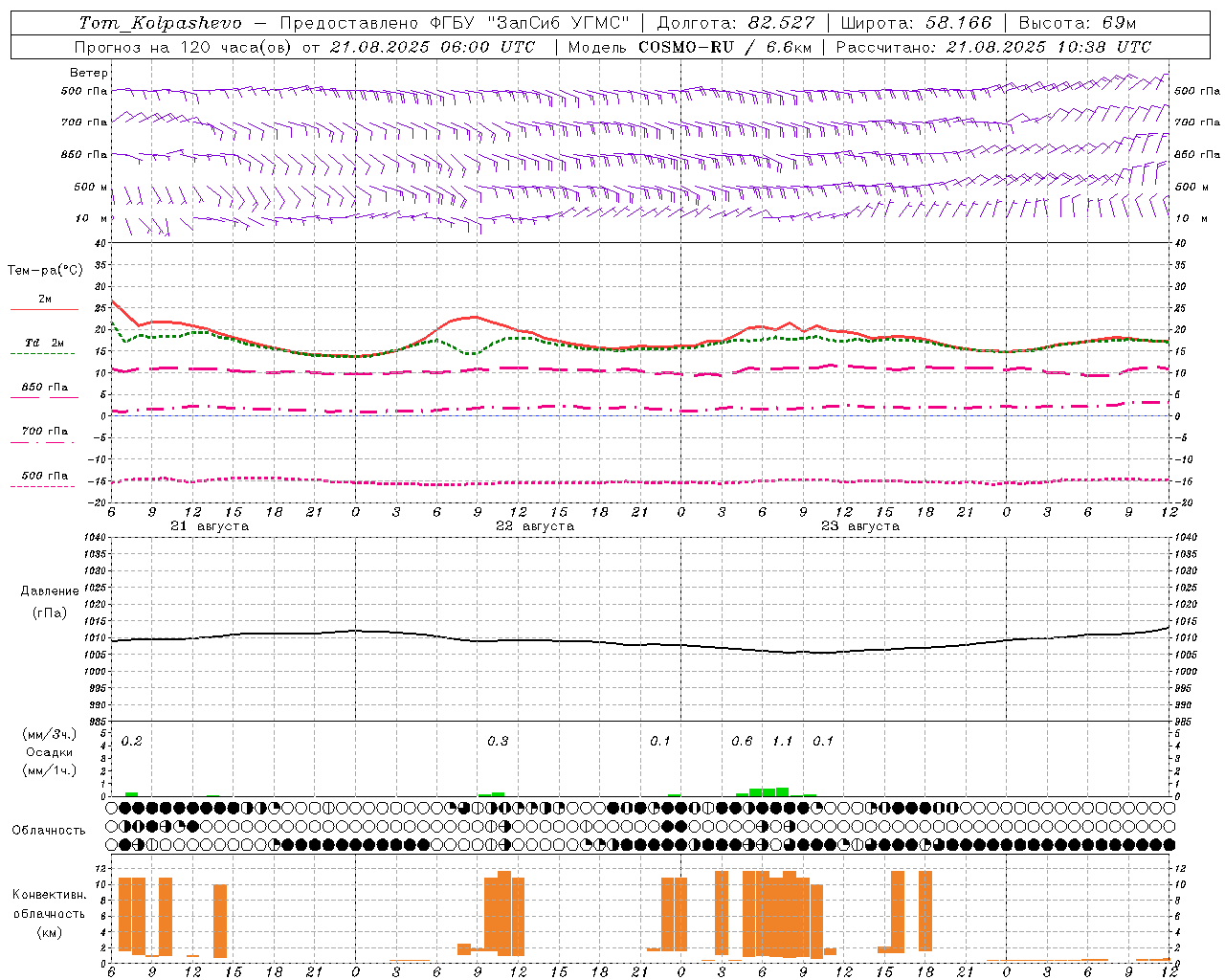Click the (км) convective height unit label
The height and width of the screenshot is (980, 1225).
pyautogui.click(x=49, y=932)
